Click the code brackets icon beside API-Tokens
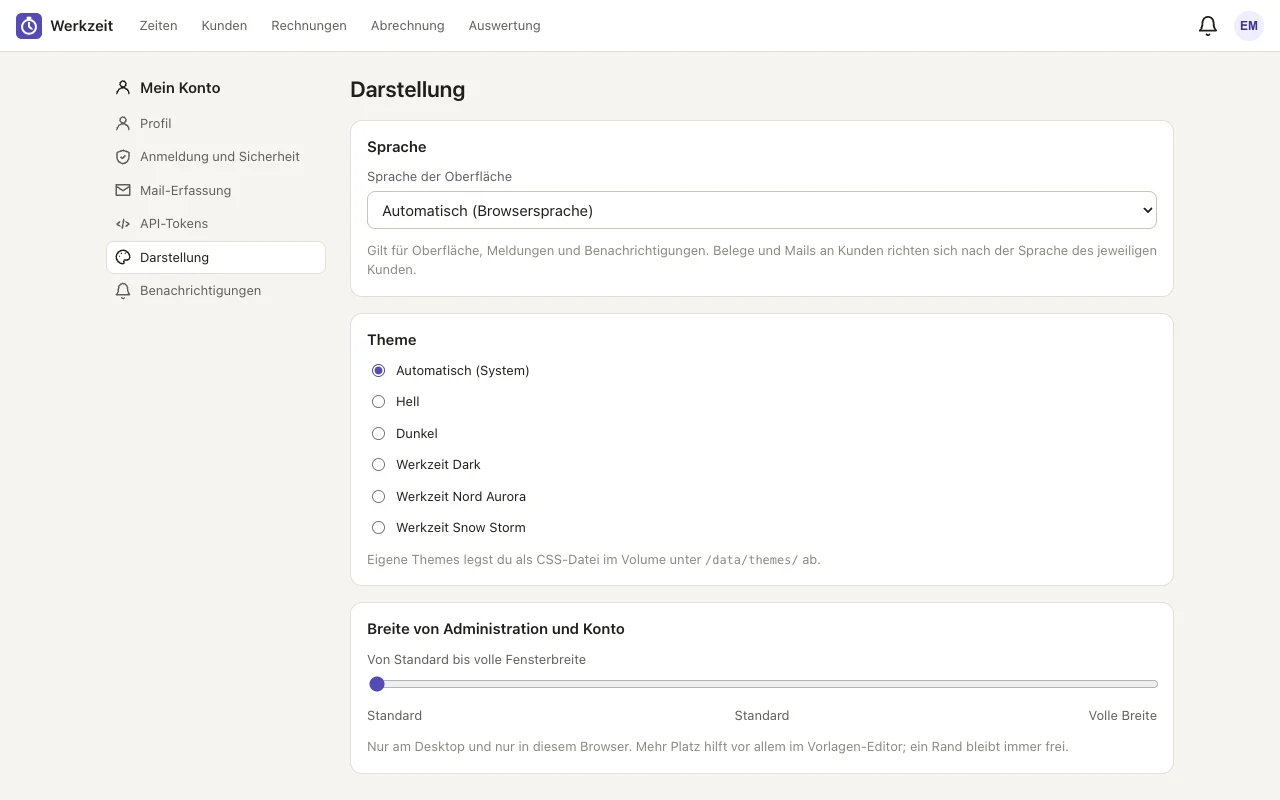This screenshot has height=800, width=1280. point(123,224)
